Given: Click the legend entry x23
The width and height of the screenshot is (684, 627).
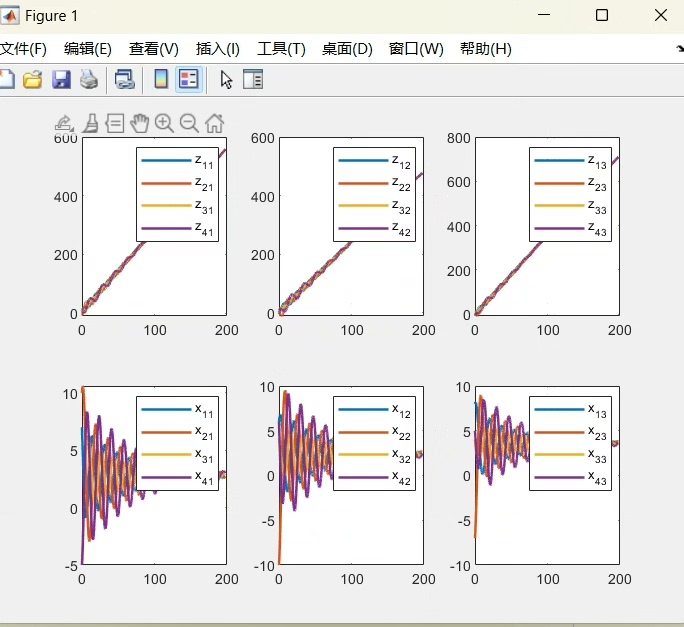Looking at the screenshot, I should pyautogui.click(x=597, y=433).
